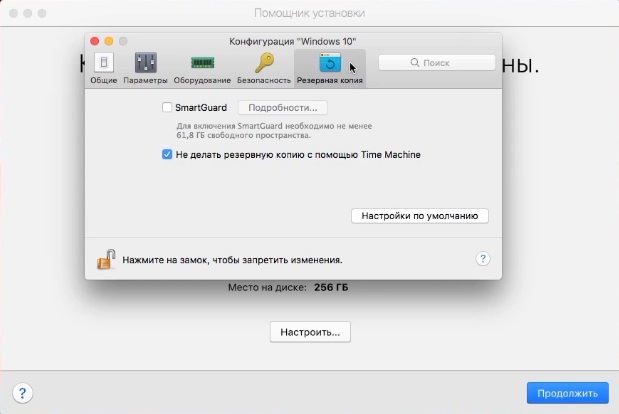Select the Оборудование memory chip icon
Screen dimensions: 619x414
(203, 64)
